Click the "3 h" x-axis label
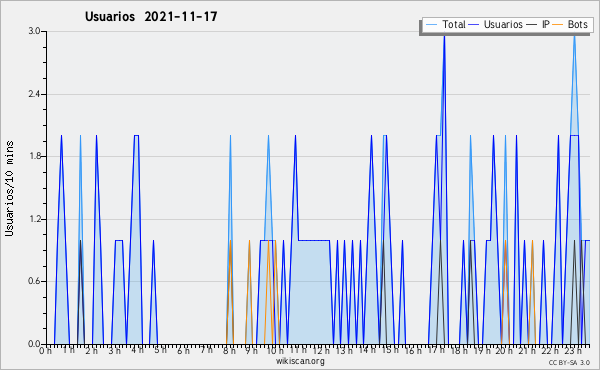The height and width of the screenshot is (370, 600). 114,351
